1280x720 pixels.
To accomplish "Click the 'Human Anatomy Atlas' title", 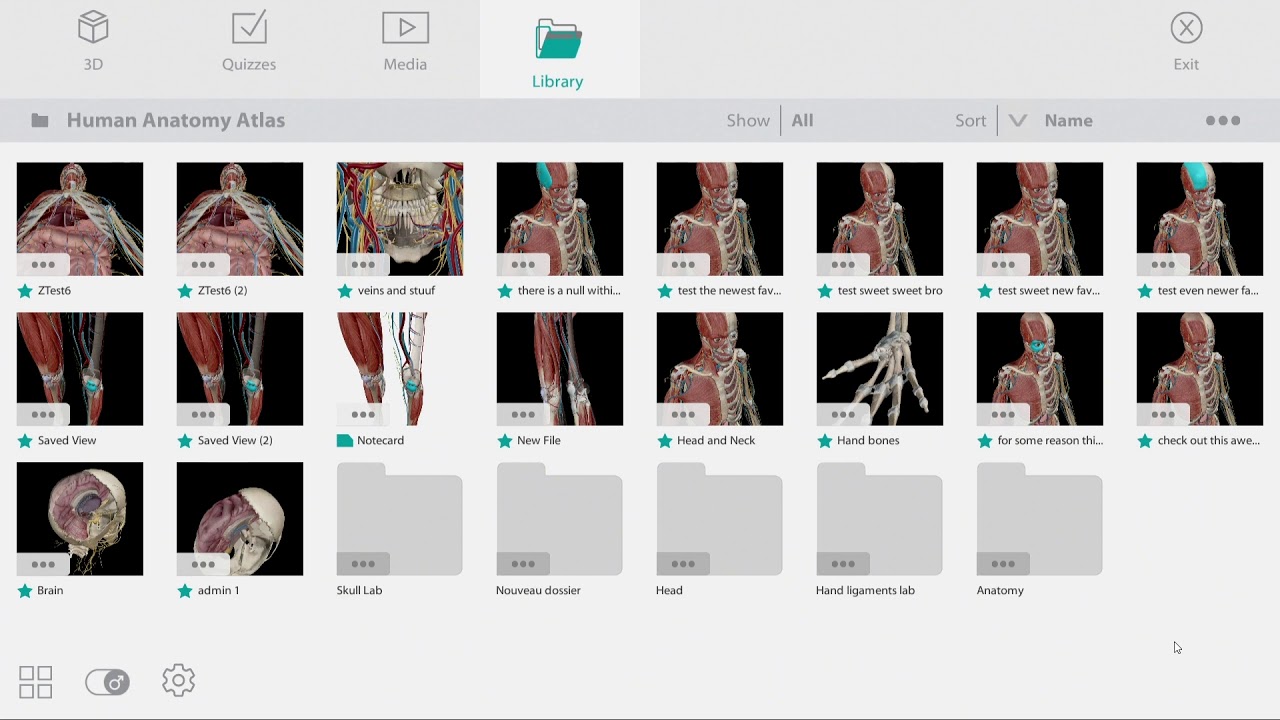I will point(176,121).
